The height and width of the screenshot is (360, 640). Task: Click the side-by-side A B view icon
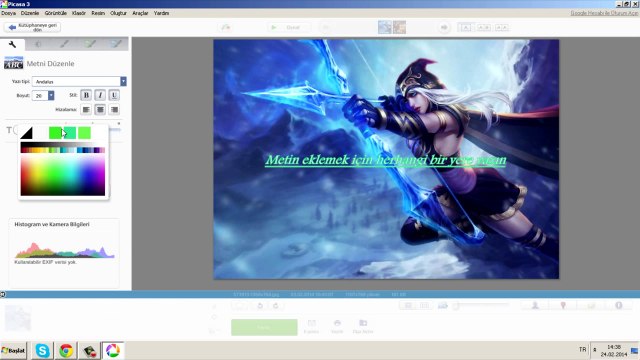pyautogui.click(x=484, y=27)
